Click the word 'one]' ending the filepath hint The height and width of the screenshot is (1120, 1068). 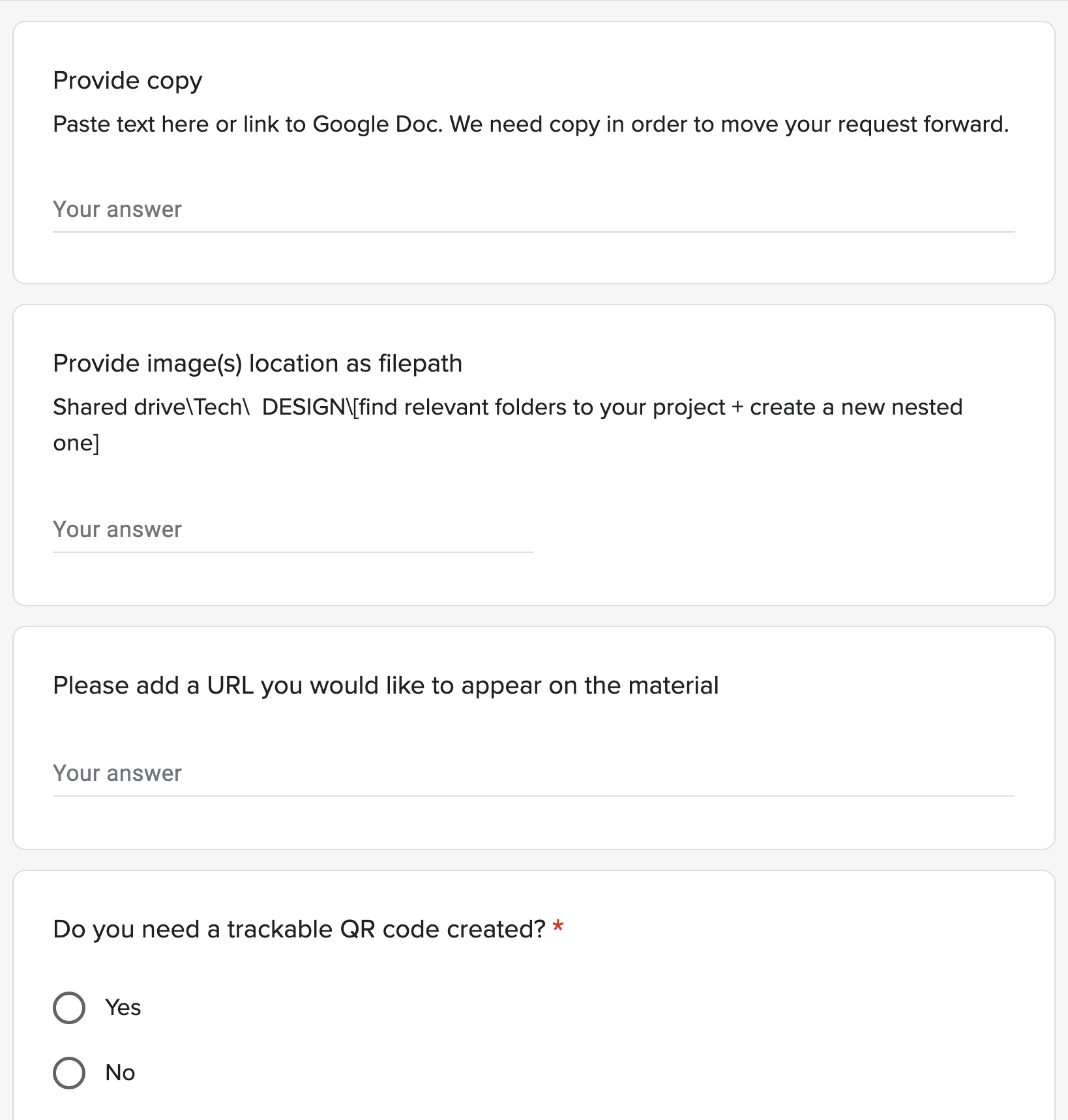click(x=76, y=443)
